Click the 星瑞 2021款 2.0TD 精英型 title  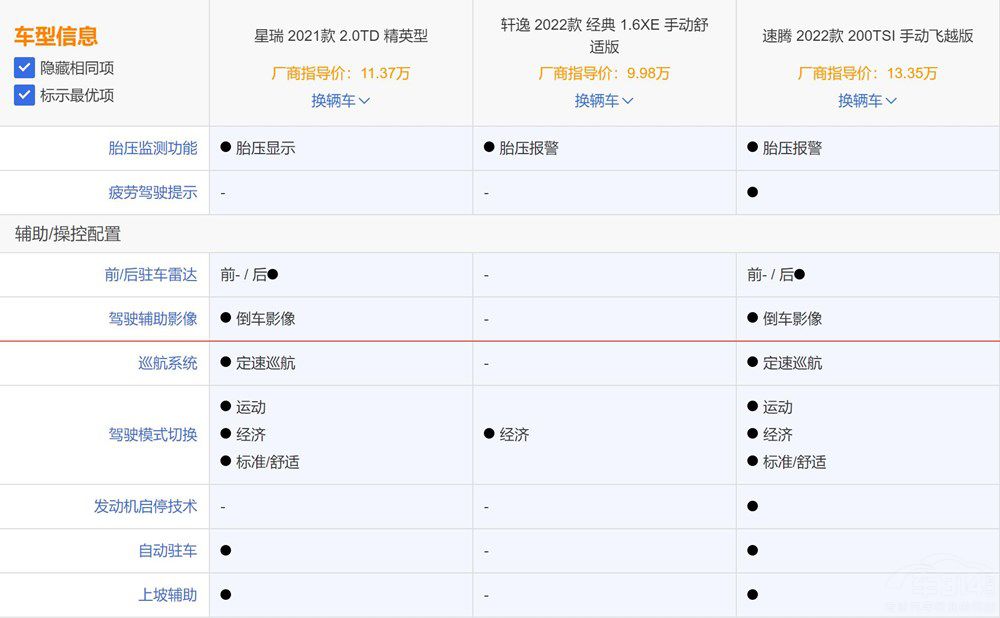(x=340, y=36)
